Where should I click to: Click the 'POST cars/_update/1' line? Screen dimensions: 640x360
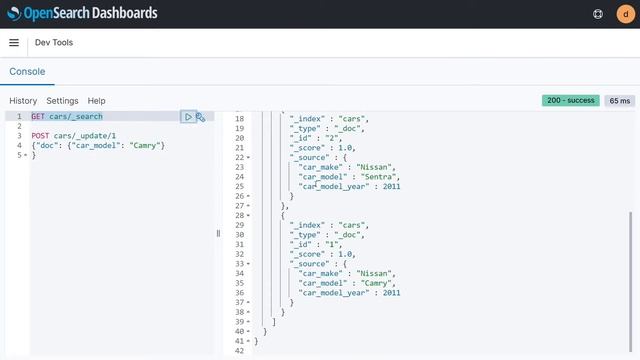pos(73,136)
